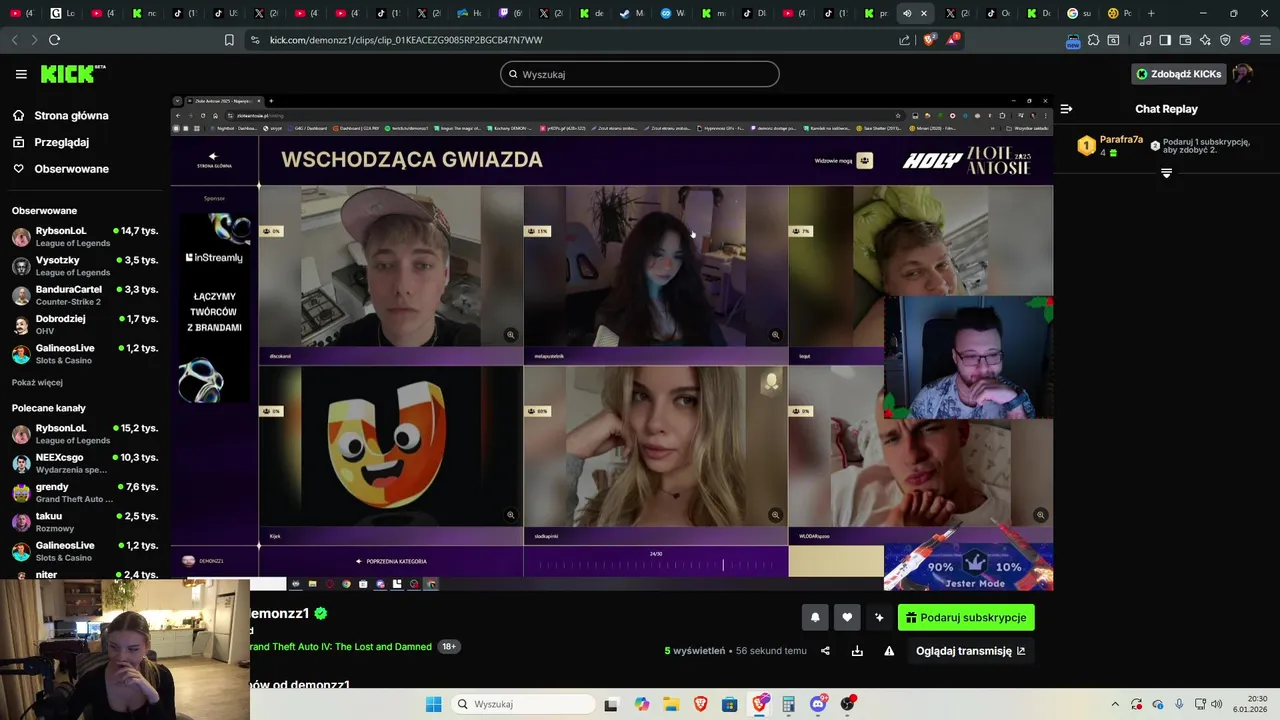Click discokarol video thumbnail in the clip

click(x=391, y=267)
